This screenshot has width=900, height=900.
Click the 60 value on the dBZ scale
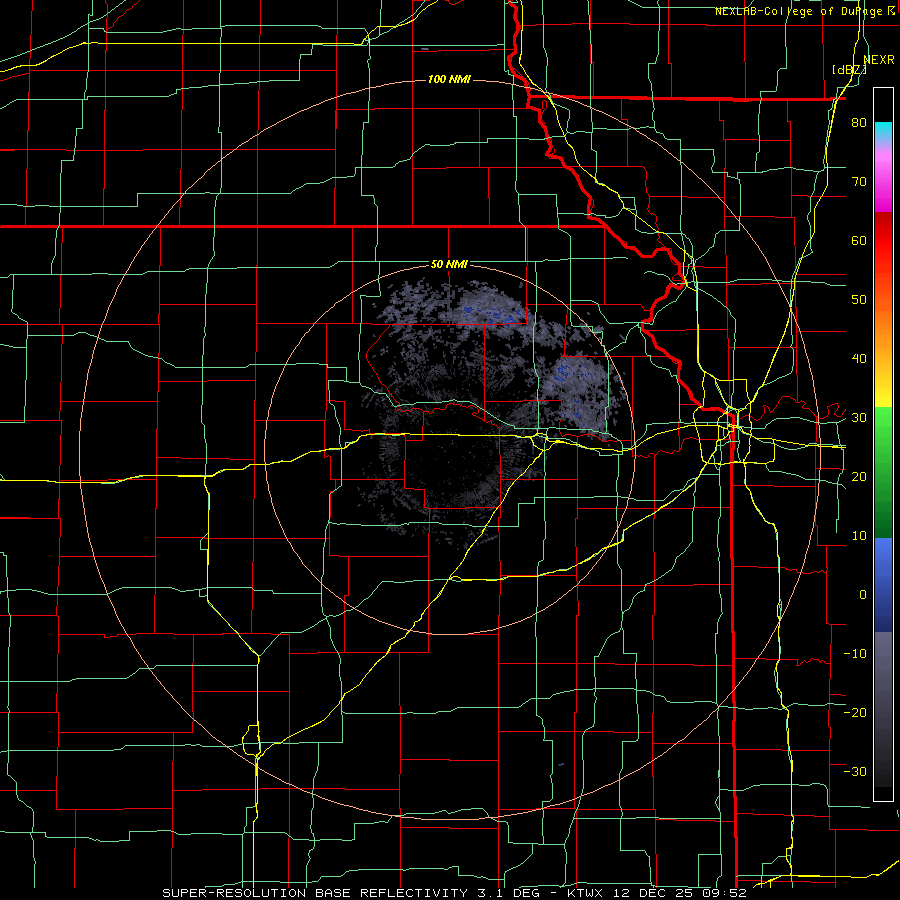point(859,240)
